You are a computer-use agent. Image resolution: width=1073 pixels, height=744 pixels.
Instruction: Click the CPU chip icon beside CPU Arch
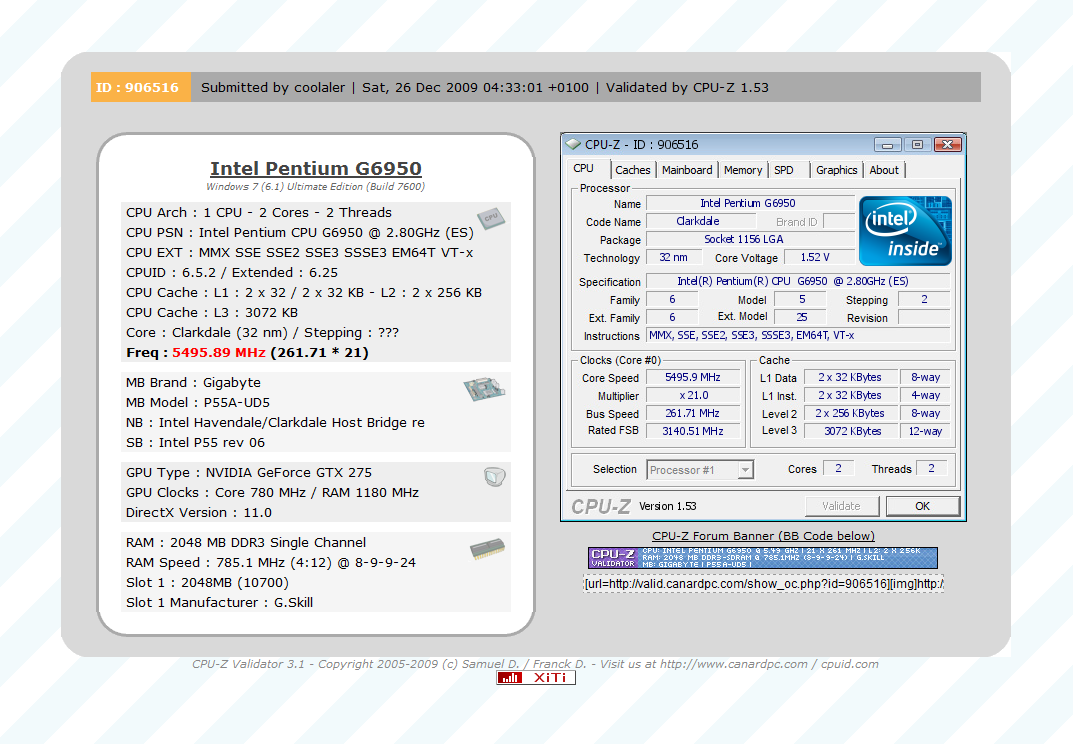tap(491, 218)
